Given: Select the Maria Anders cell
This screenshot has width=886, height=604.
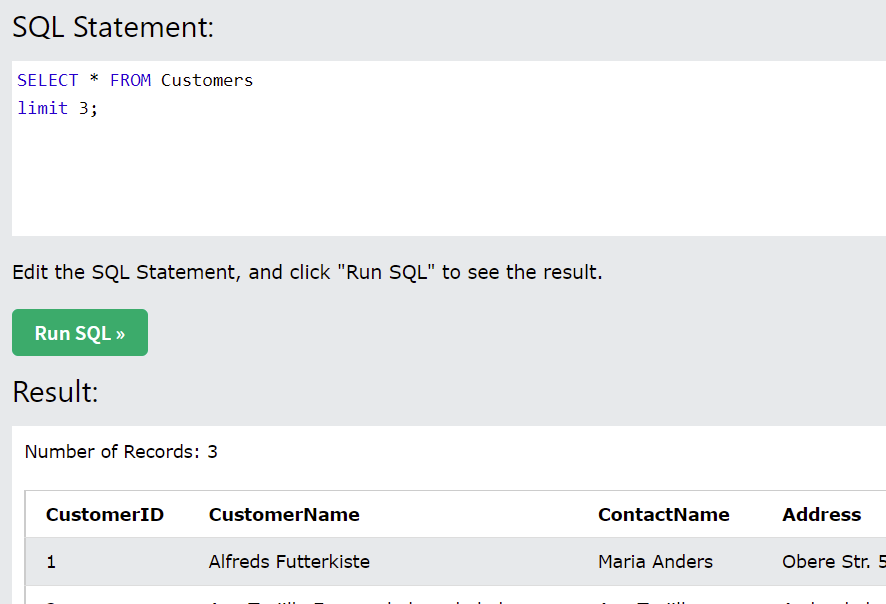Looking at the screenshot, I should point(655,562).
